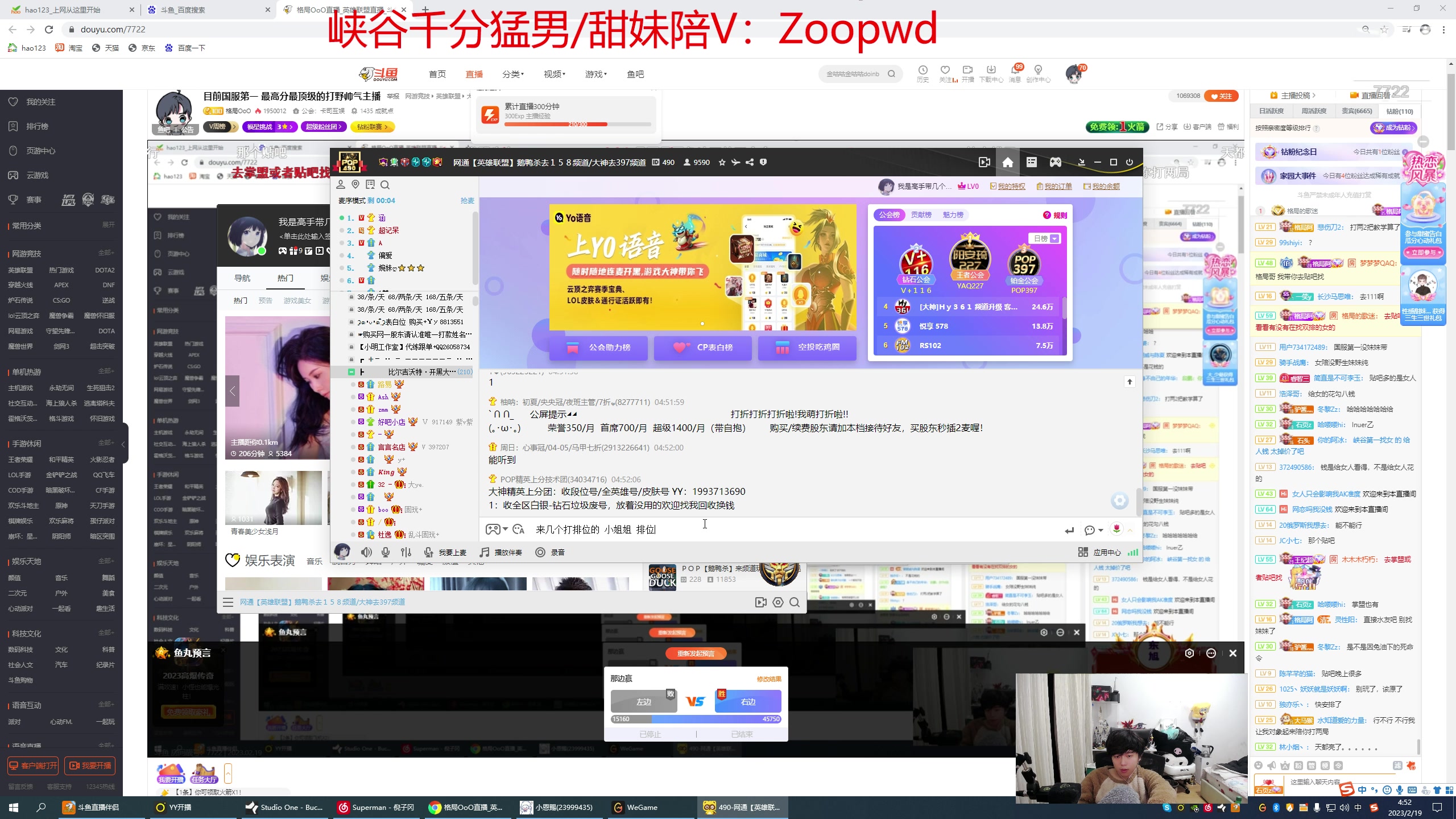Select the 钻粉(110) tab
This screenshot has width=1456, height=819.
click(x=1399, y=111)
